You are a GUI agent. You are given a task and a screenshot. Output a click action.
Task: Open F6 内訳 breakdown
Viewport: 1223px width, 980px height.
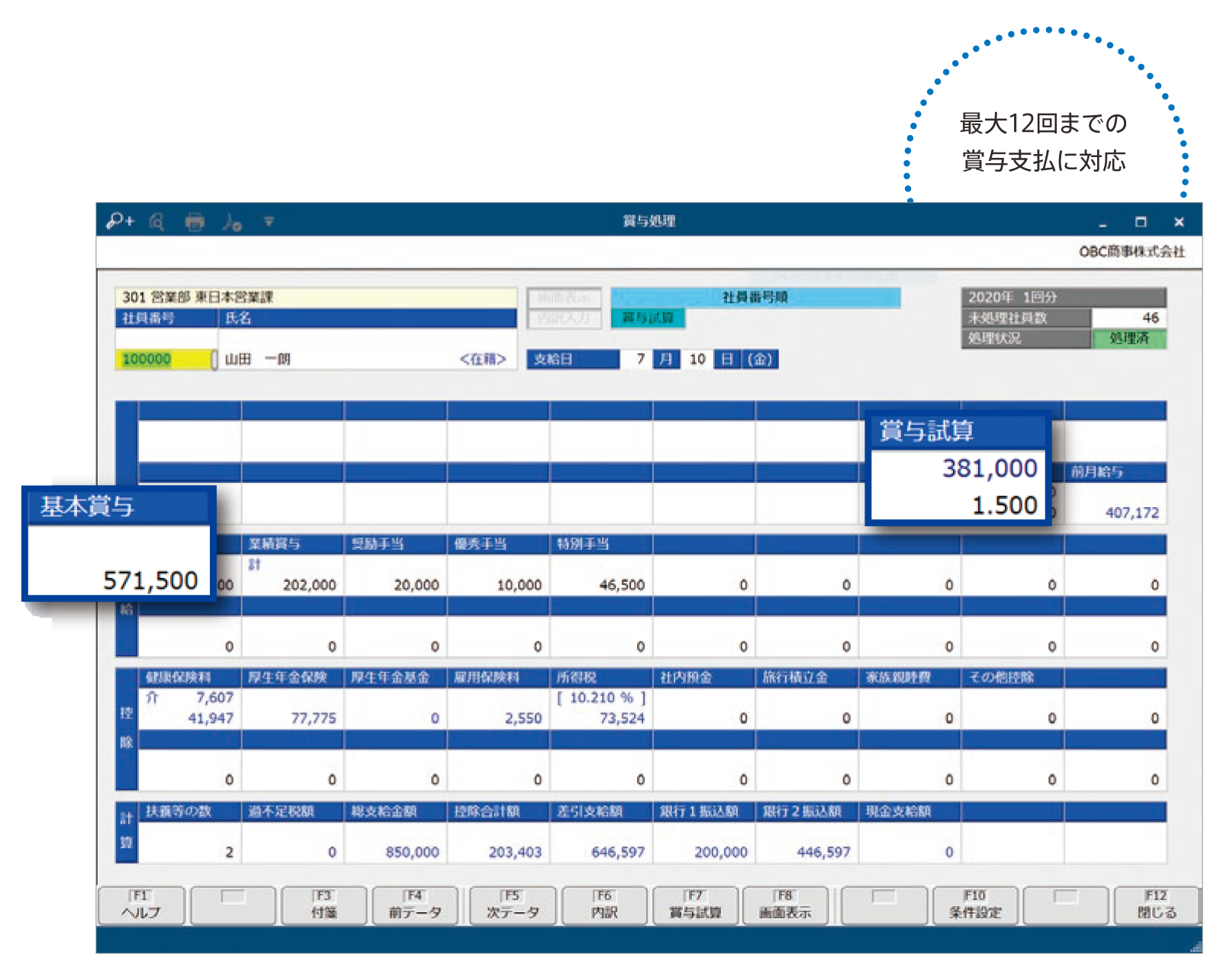coord(604,905)
